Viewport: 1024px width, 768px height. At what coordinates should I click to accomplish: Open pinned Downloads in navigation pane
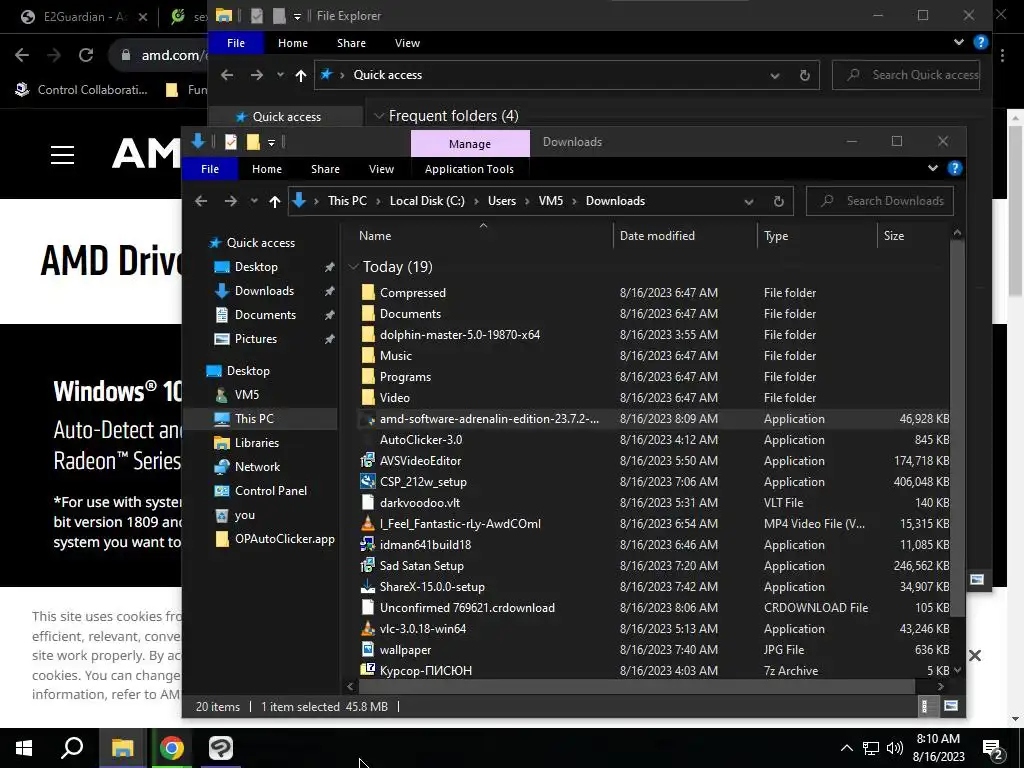pyautogui.click(x=264, y=291)
